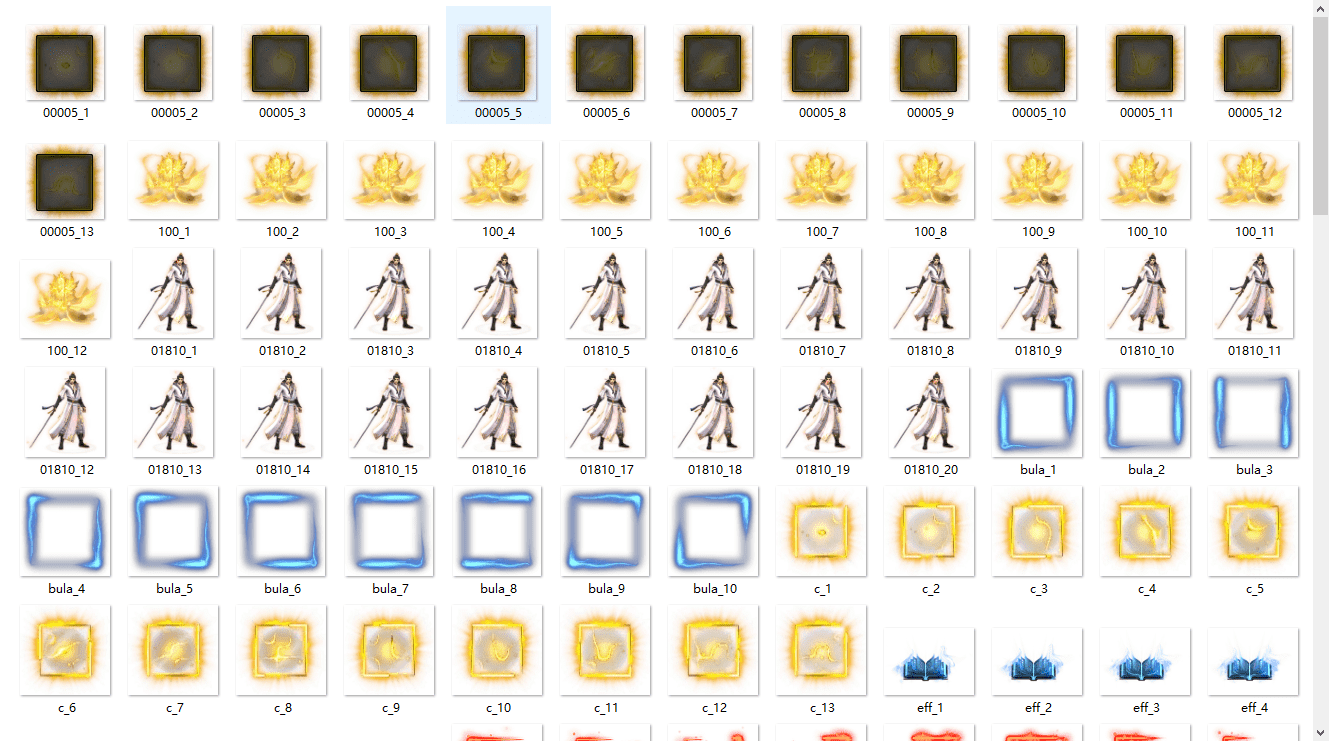Select character frame 01810_16
Image resolution: width=1329 pixels, height=741 pixels.
497,412
